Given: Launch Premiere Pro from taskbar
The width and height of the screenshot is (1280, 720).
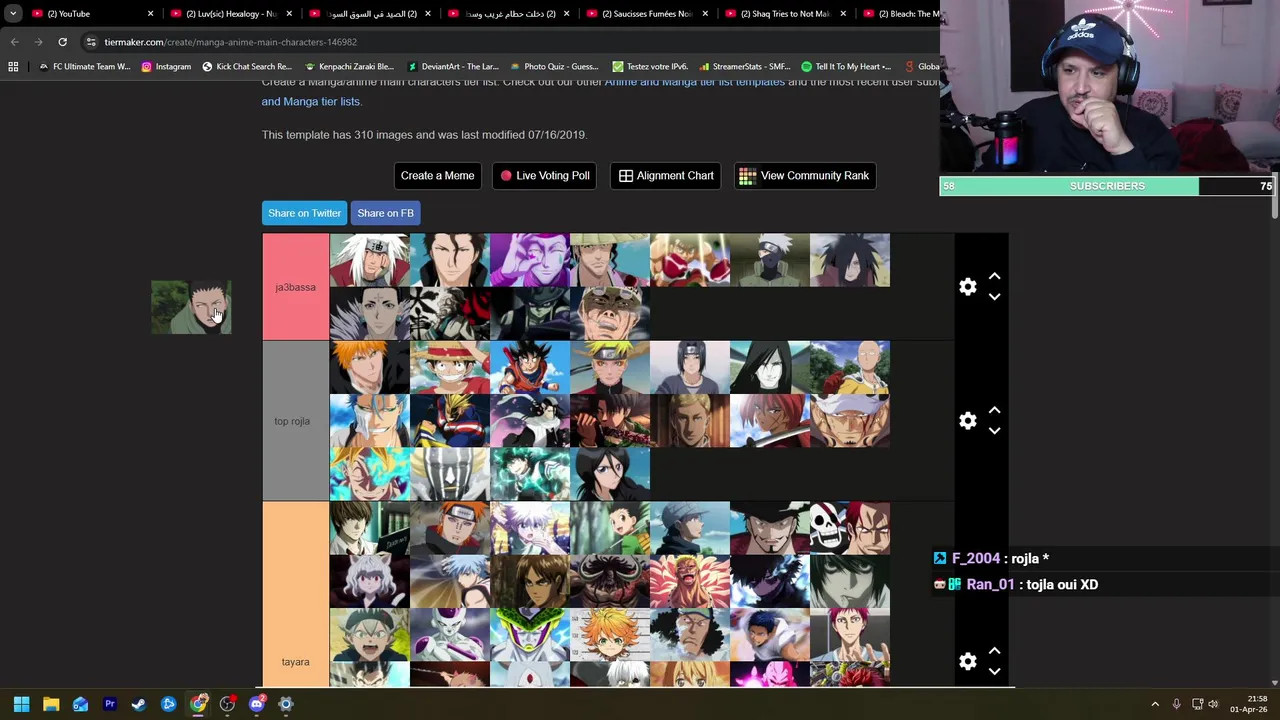Looking at the screenshot, I should click(x=110, y=704).
